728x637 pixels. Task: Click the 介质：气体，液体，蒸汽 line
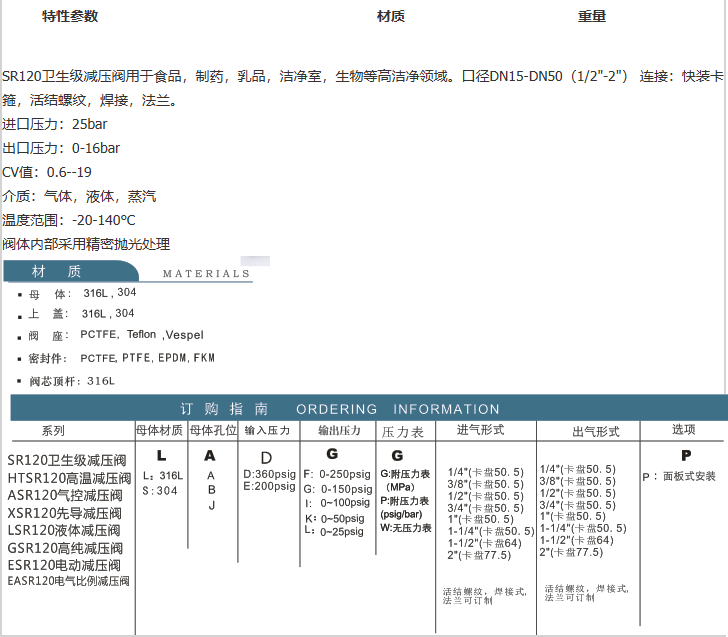click(x=79, y=196)
